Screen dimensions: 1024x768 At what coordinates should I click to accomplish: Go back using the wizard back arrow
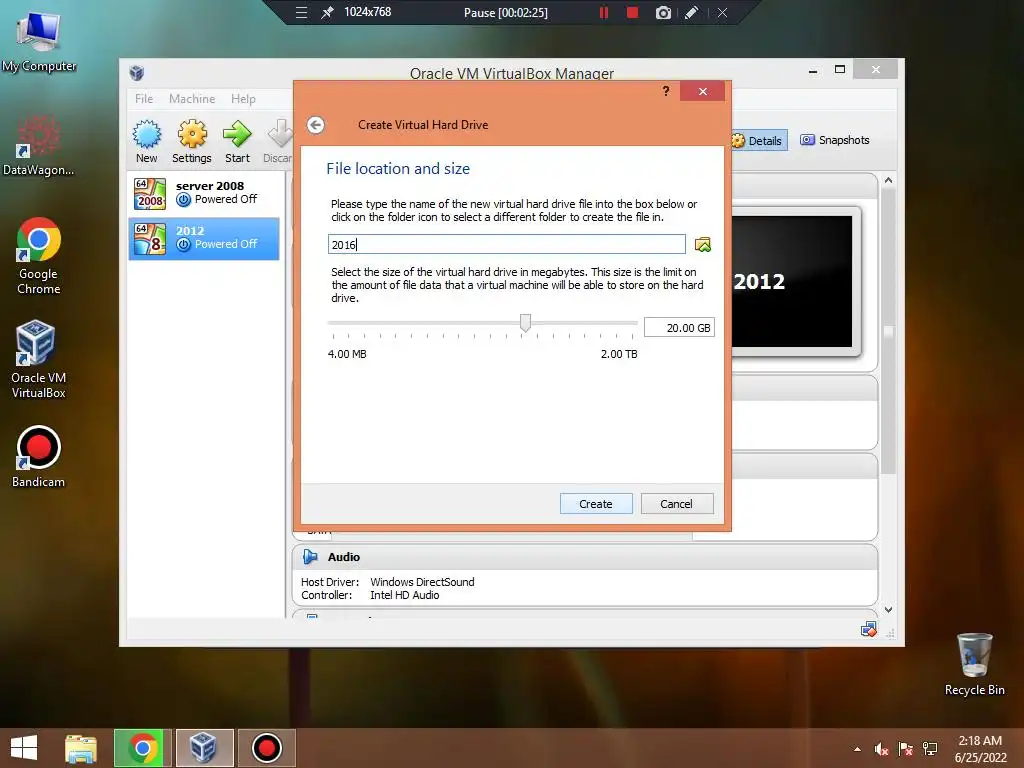pyautogui.click(x=316, y=125)
